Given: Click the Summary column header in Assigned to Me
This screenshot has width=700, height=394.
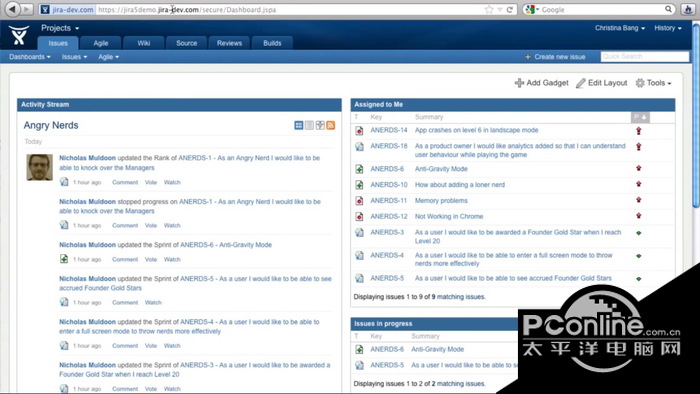Looking at the screenshot, I should point(429,117).
